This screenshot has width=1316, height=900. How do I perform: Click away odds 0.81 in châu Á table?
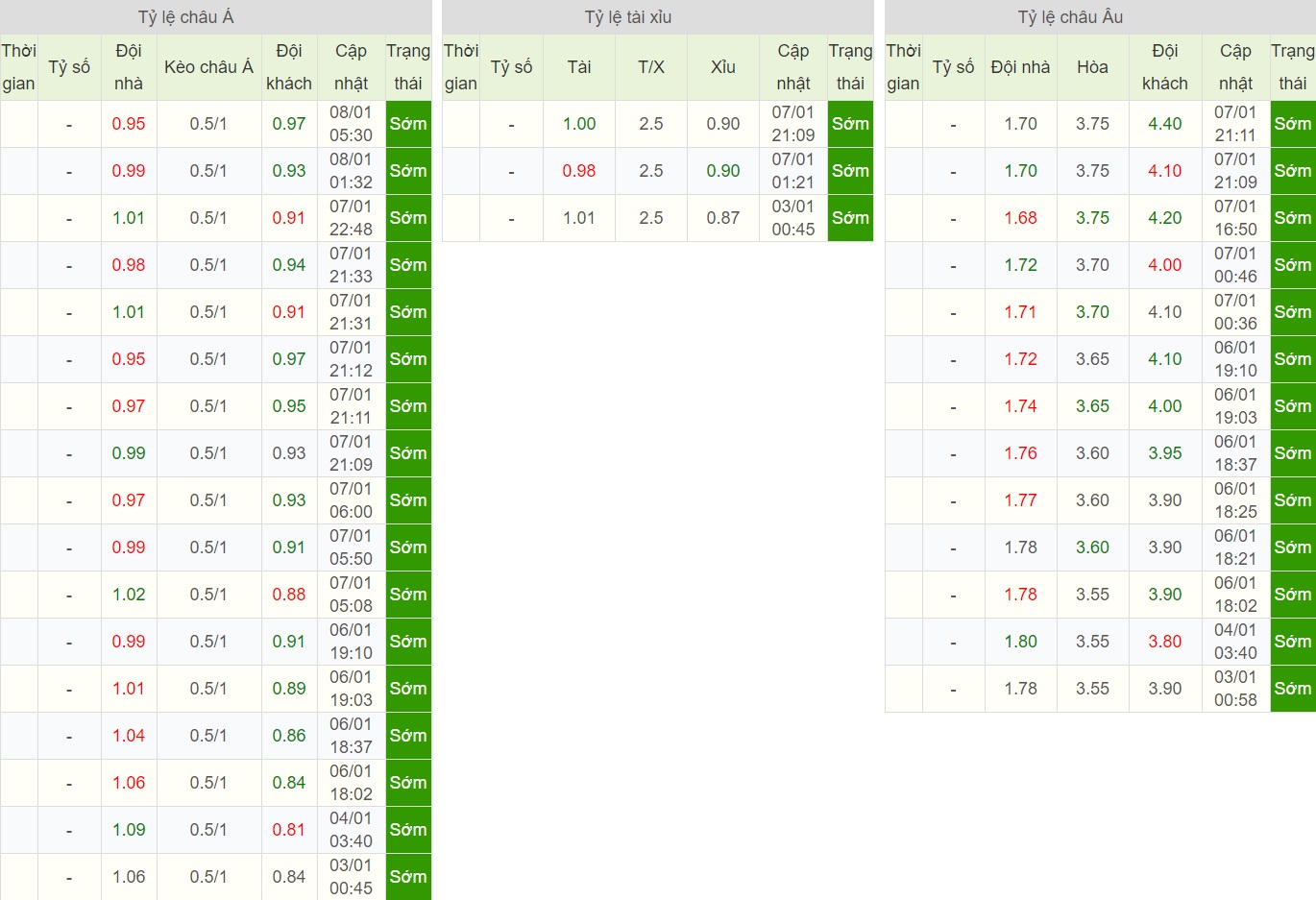(x=289, y=830)
